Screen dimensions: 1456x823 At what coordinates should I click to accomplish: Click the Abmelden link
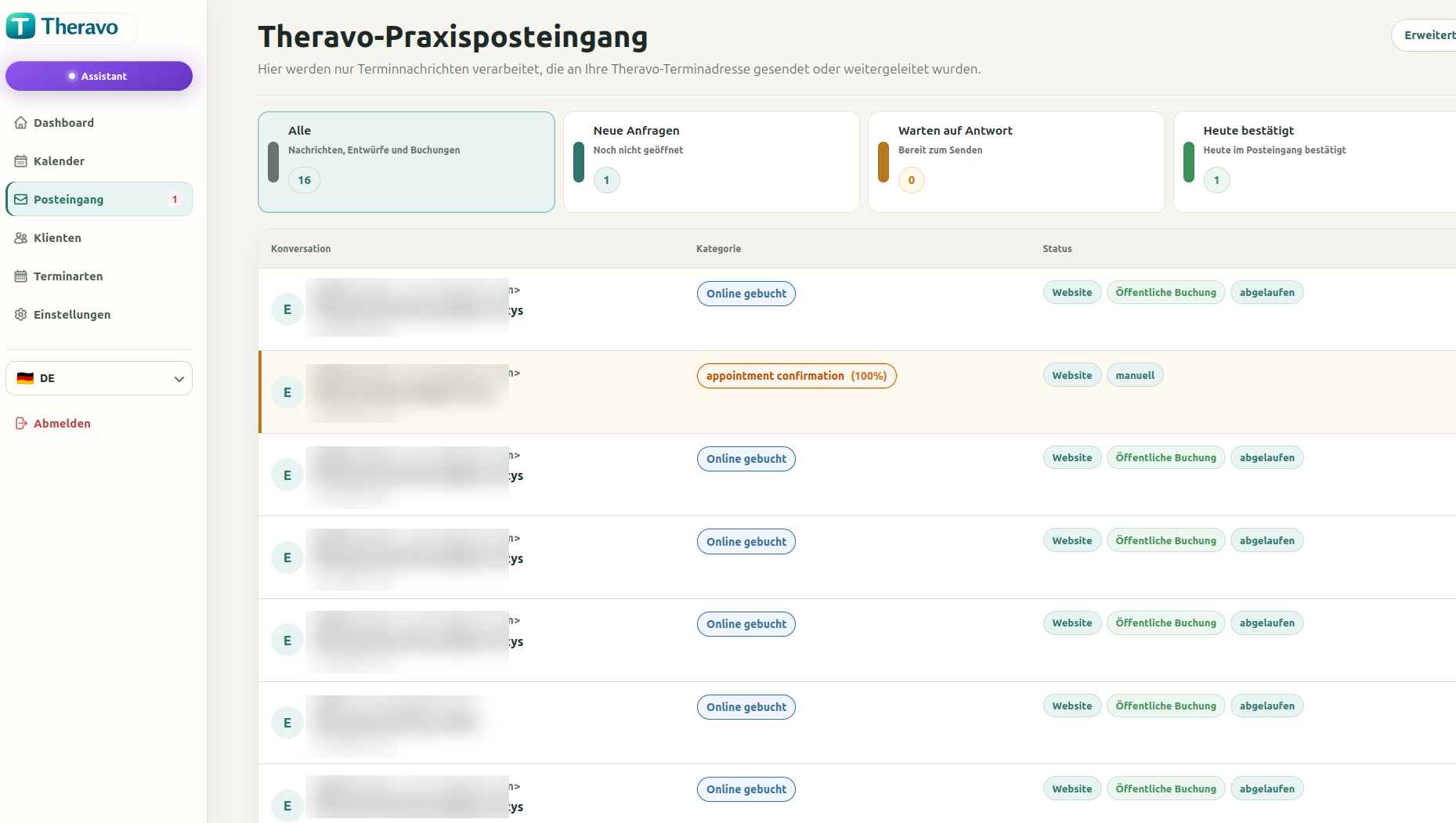coord(62,424)
